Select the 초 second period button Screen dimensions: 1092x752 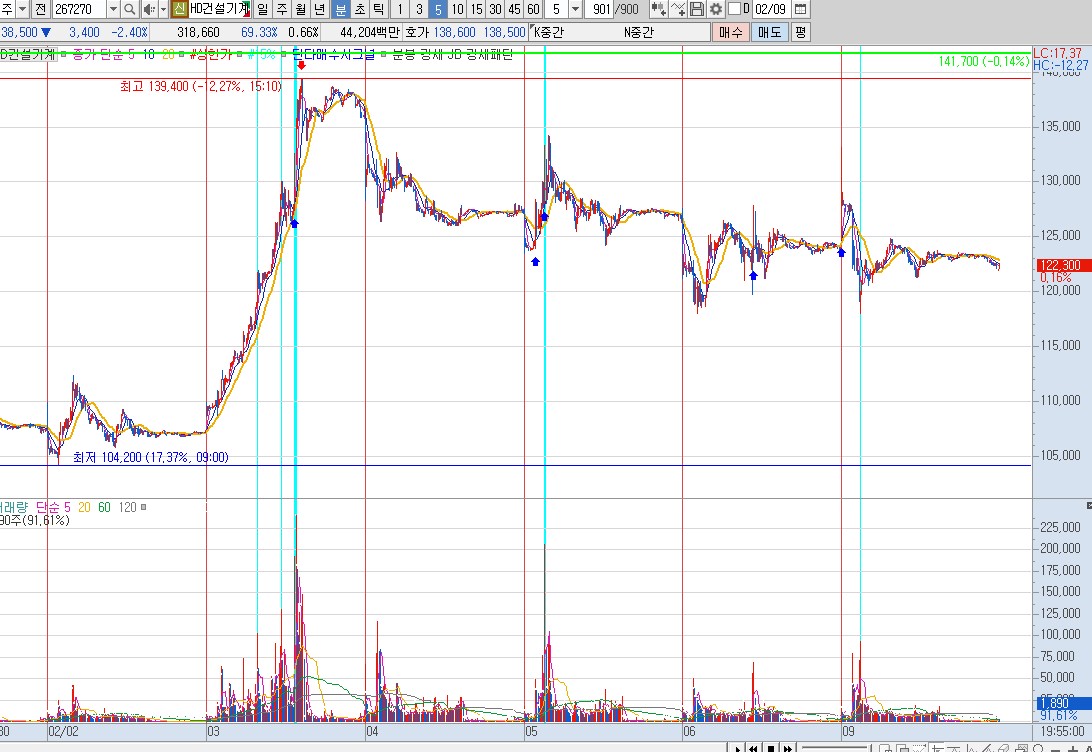359,9
